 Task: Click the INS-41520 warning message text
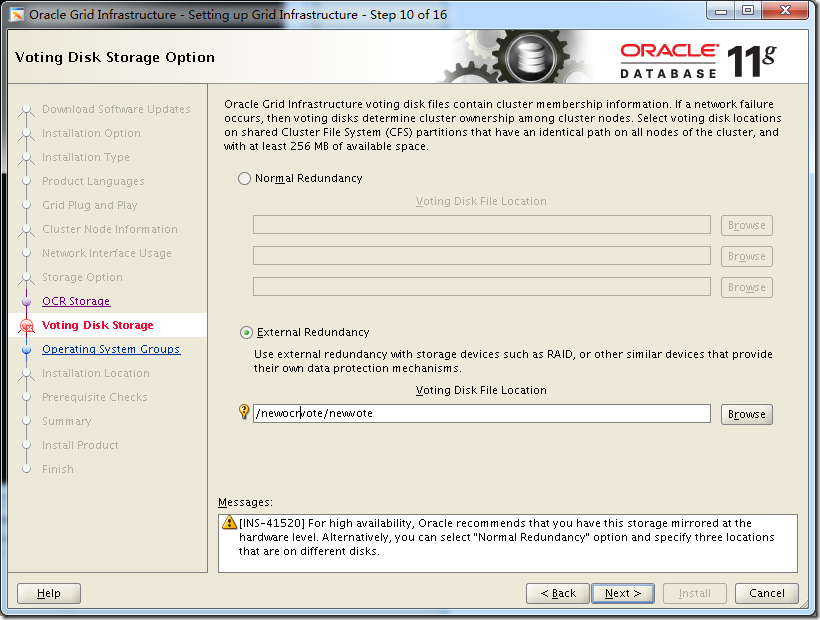tap(506, 537)
